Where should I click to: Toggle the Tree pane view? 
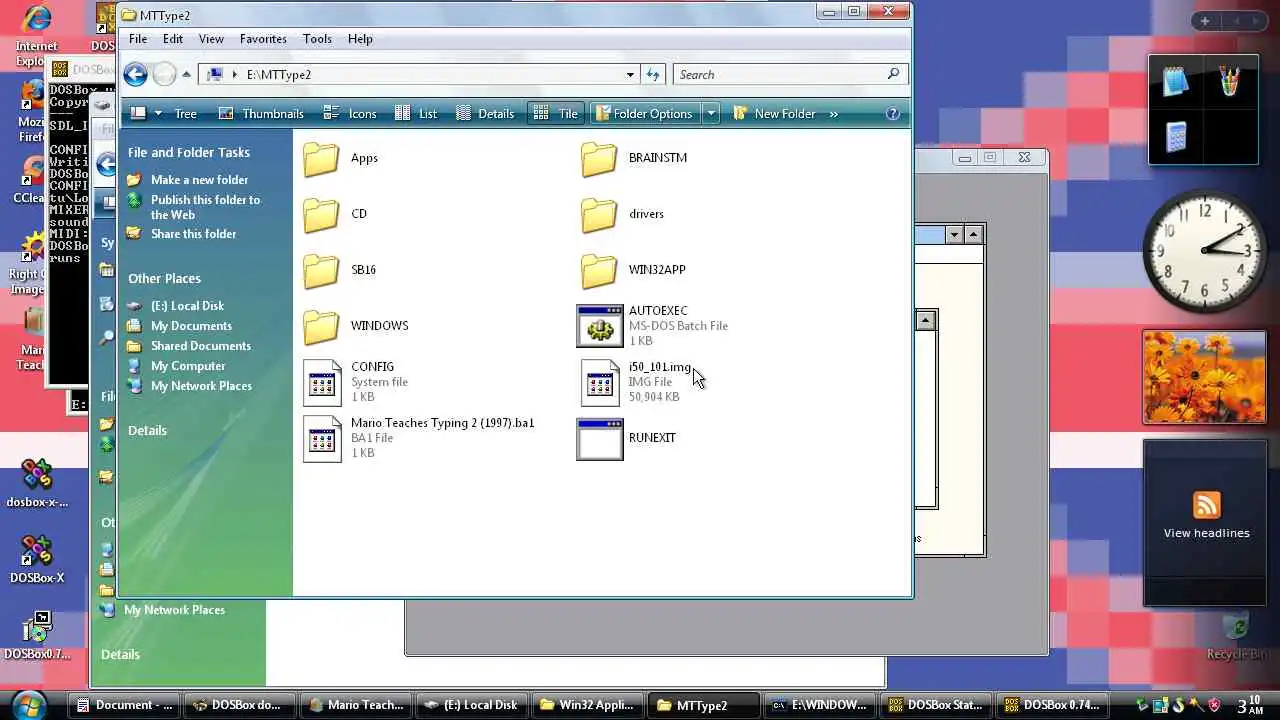tap(186, 114)
